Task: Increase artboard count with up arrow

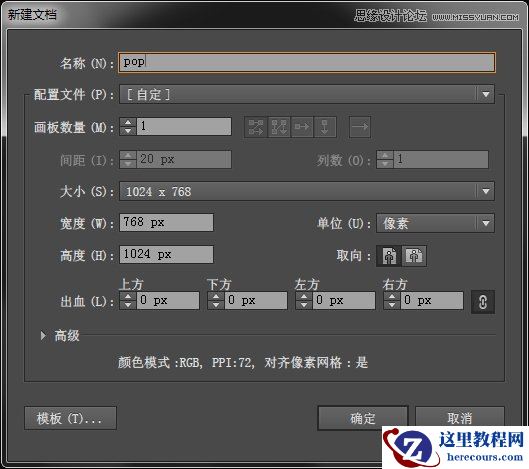Action: (x=128, y=123)
